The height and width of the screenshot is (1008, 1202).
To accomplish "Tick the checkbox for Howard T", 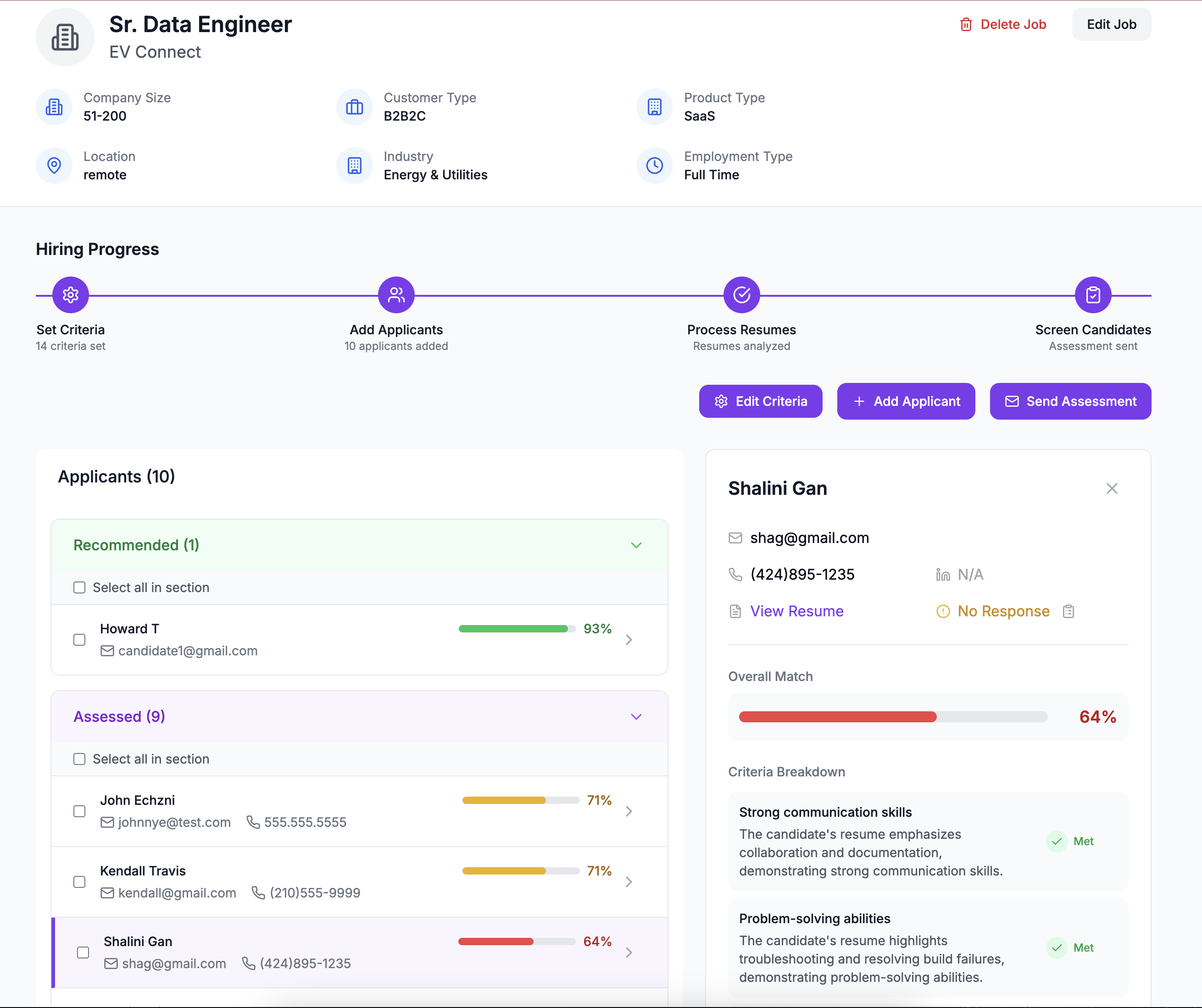I will point(79,640).
